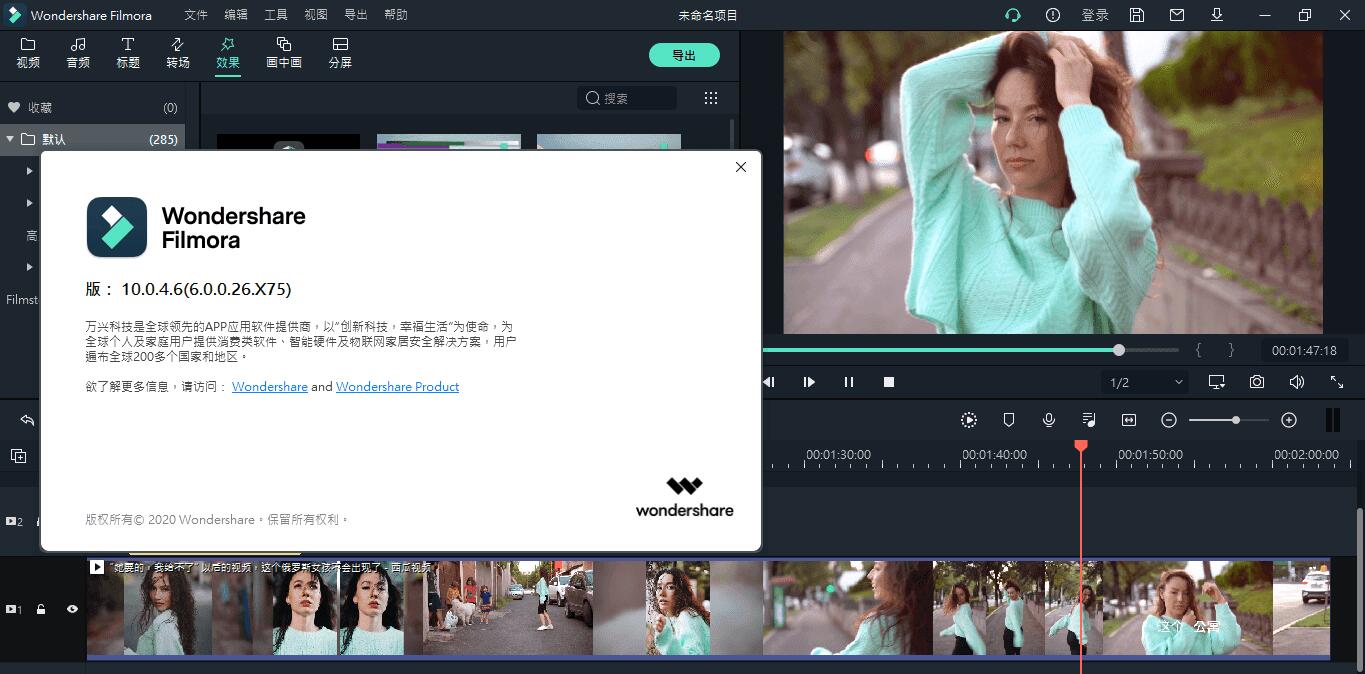Viewport: 1365px width, 674px height.
Task: Click the 00:01:30:00 mark on ruler
Action: pyautogui.click(x=838, y=454)
